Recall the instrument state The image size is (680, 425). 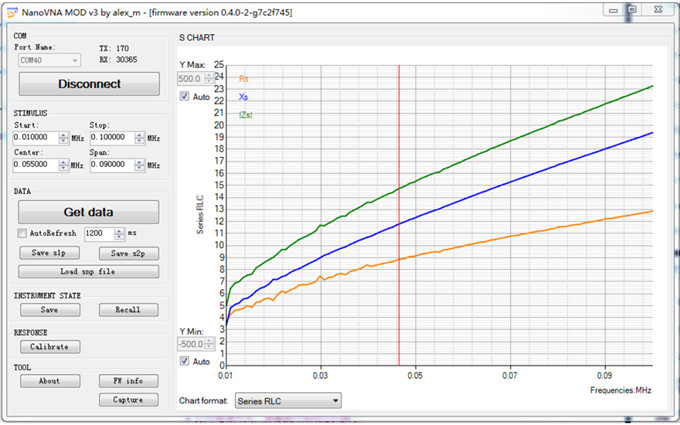tap(127, 310)
